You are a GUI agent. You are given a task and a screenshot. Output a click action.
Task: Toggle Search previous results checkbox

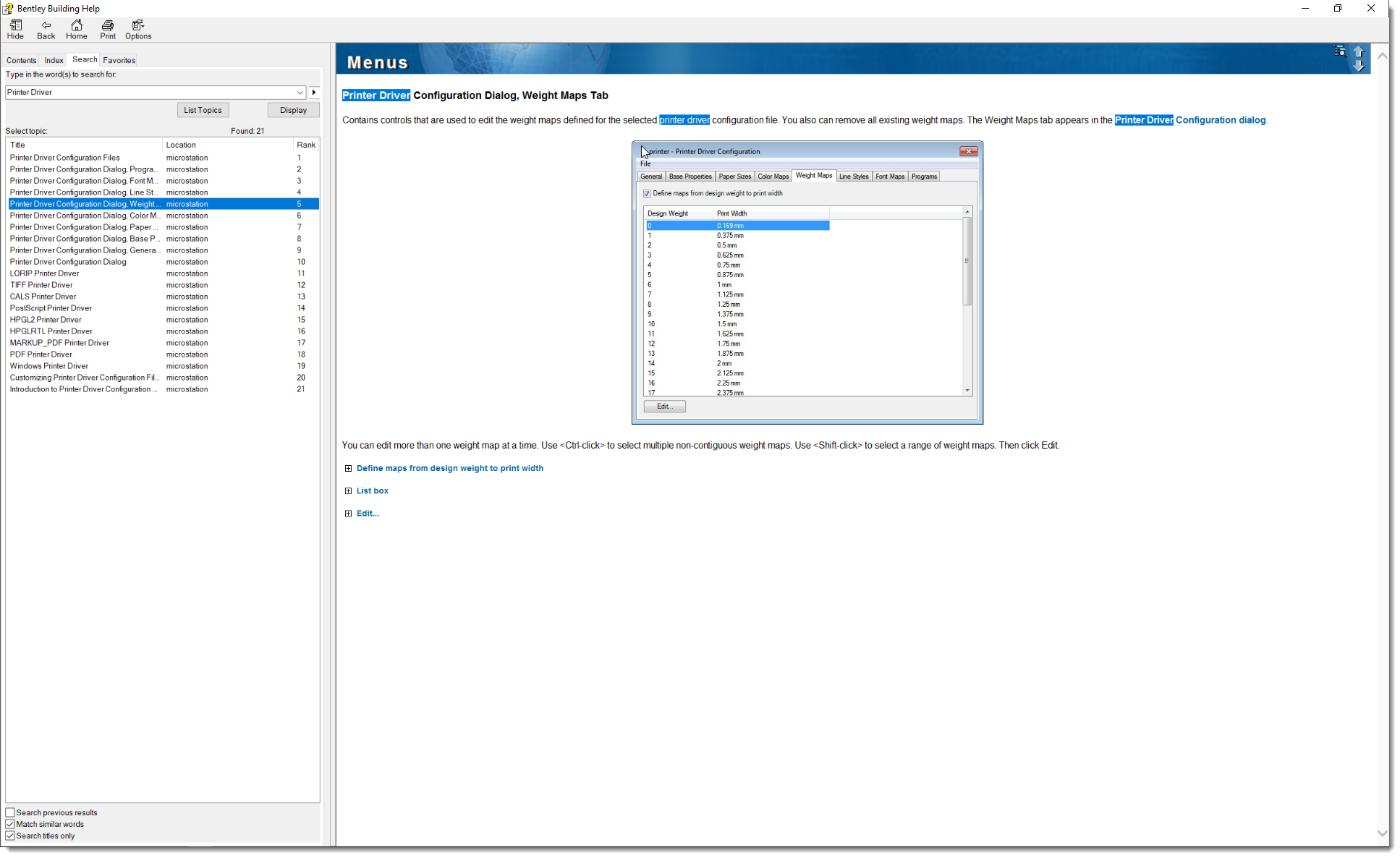coord(10,812)
